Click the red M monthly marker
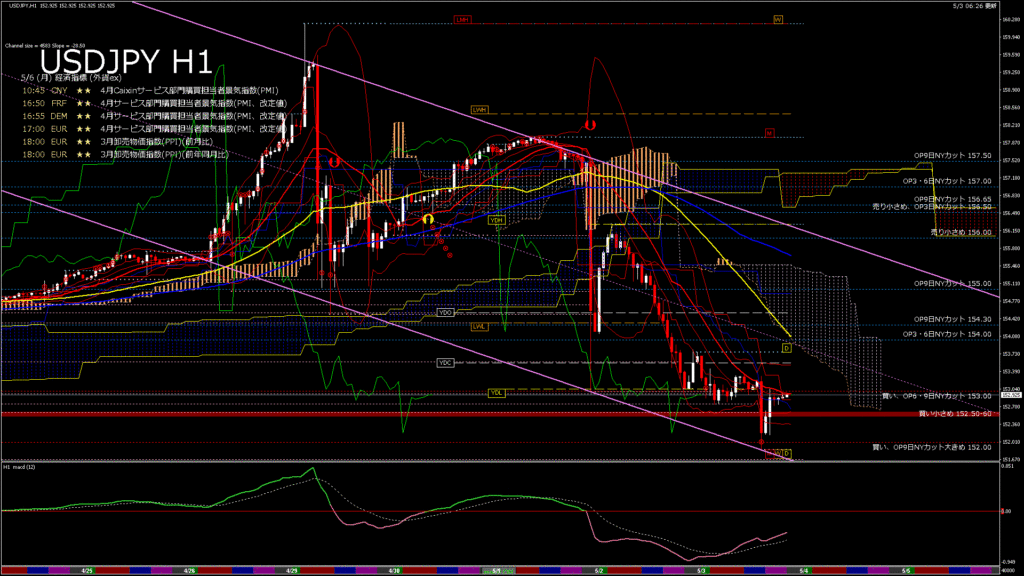 (769, 132)
